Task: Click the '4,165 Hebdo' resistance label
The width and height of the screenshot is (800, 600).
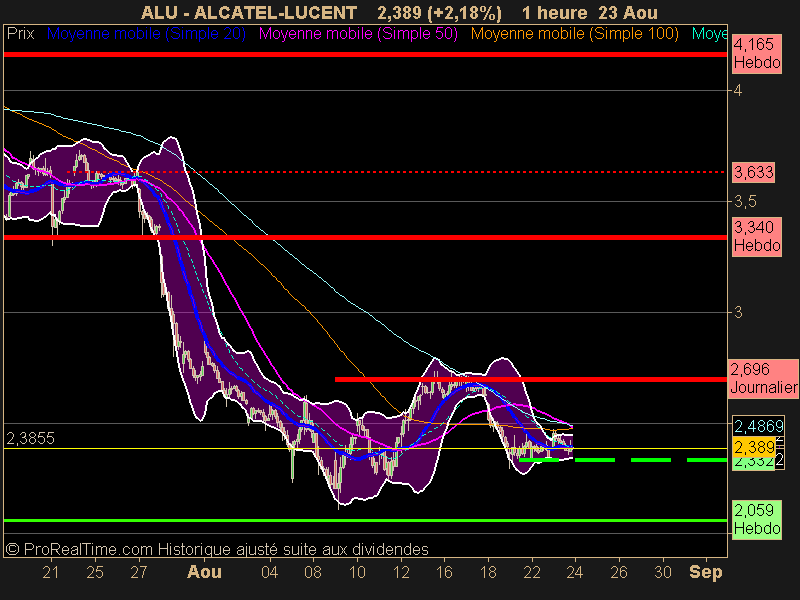Action: click(757, 54)
